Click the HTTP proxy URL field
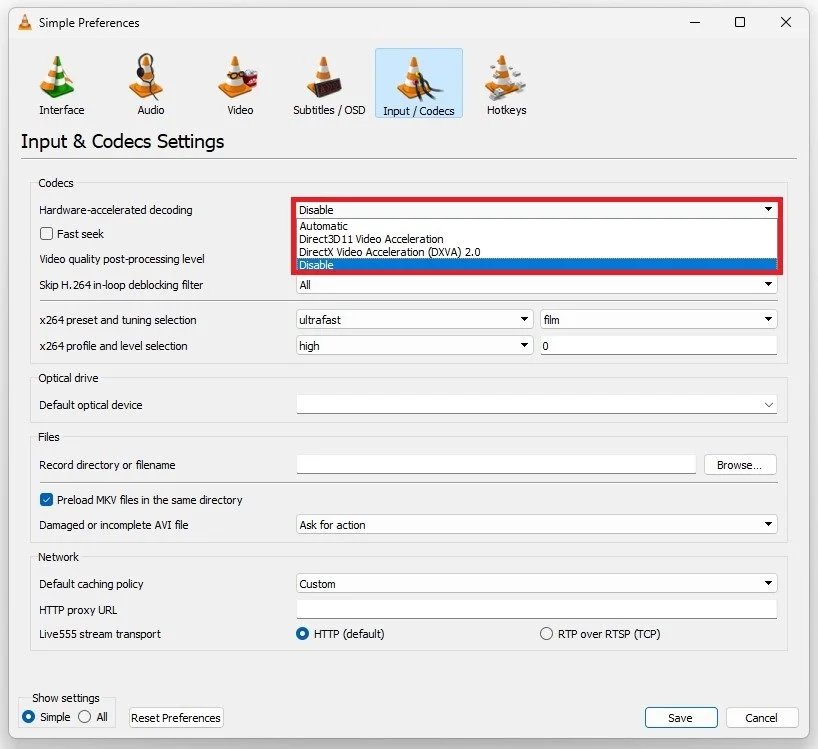This screenshot has width=818, height=749. [536, 609]
